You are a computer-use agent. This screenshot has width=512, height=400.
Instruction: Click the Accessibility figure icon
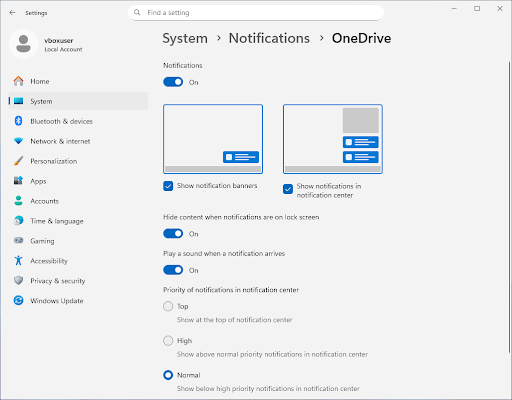click(19, 260)
